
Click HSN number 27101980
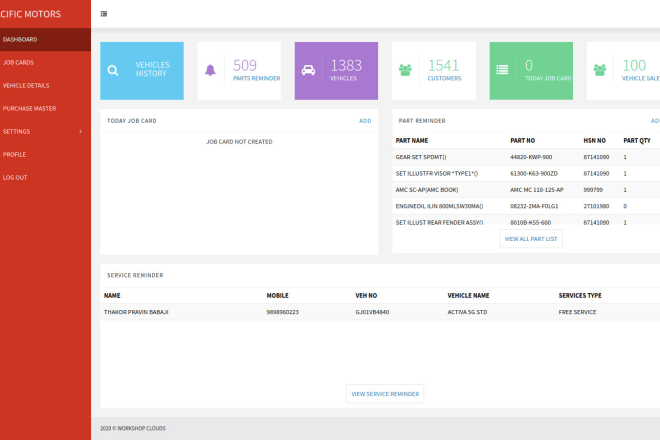pyautogui.click(x=596, y=206)
